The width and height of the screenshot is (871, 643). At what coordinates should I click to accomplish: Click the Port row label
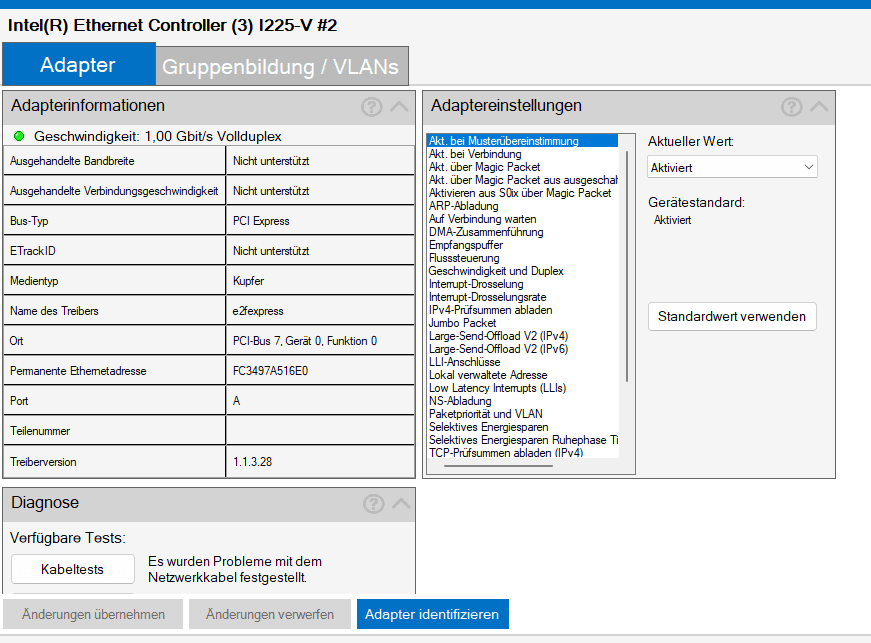(x=19, y=401)
